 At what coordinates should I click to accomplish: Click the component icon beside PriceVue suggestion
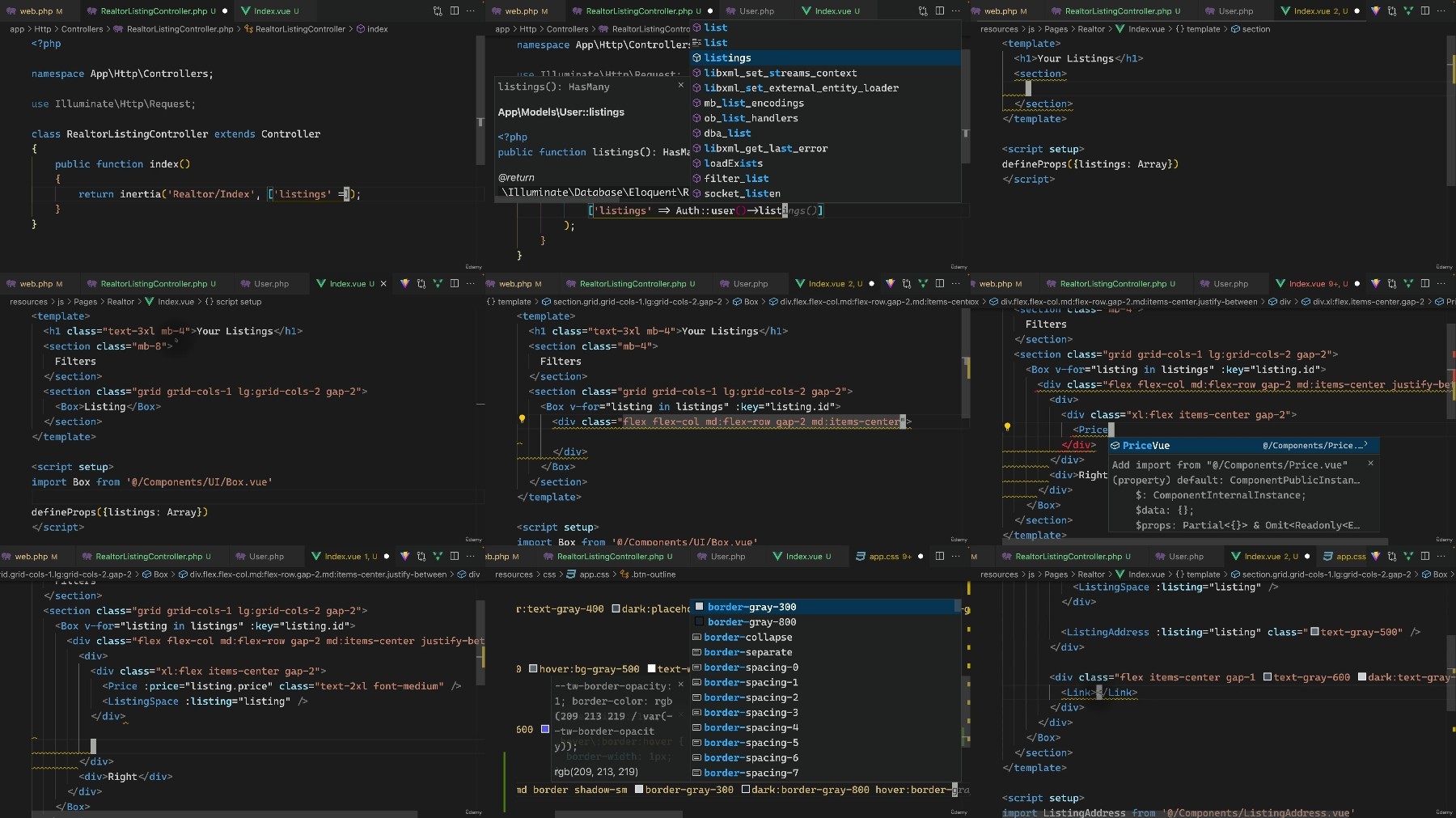click(1115, 446)
